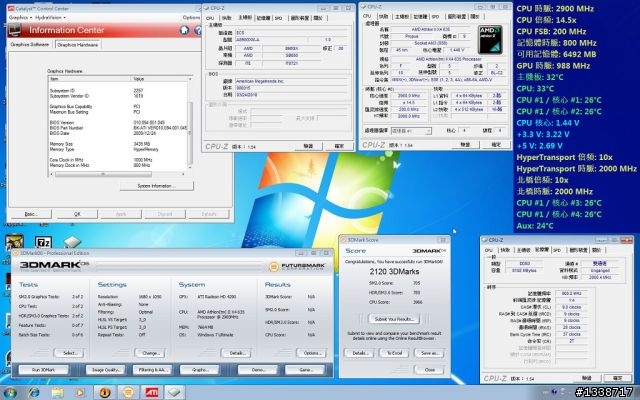Click the Value column header in Catalyst

(159, 79)
